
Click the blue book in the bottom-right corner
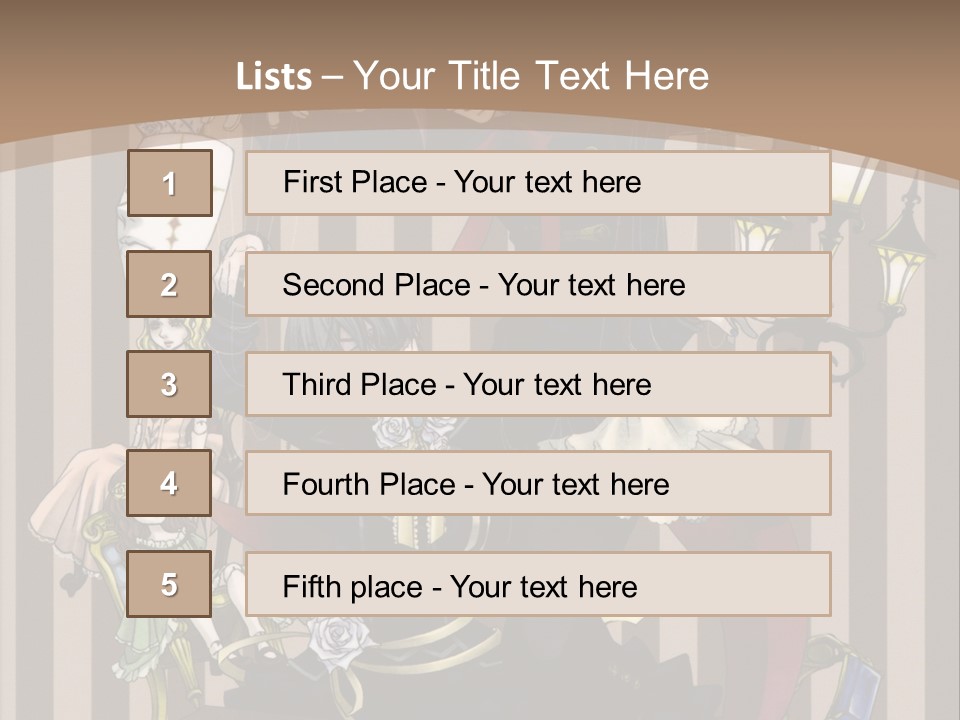(x=858, y=680)
